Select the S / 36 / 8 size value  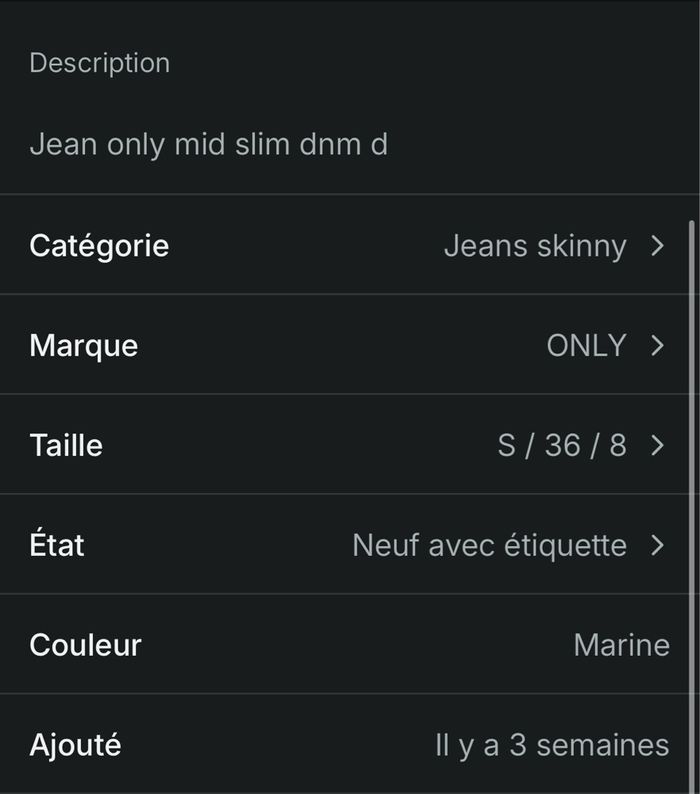coord(562,445)
